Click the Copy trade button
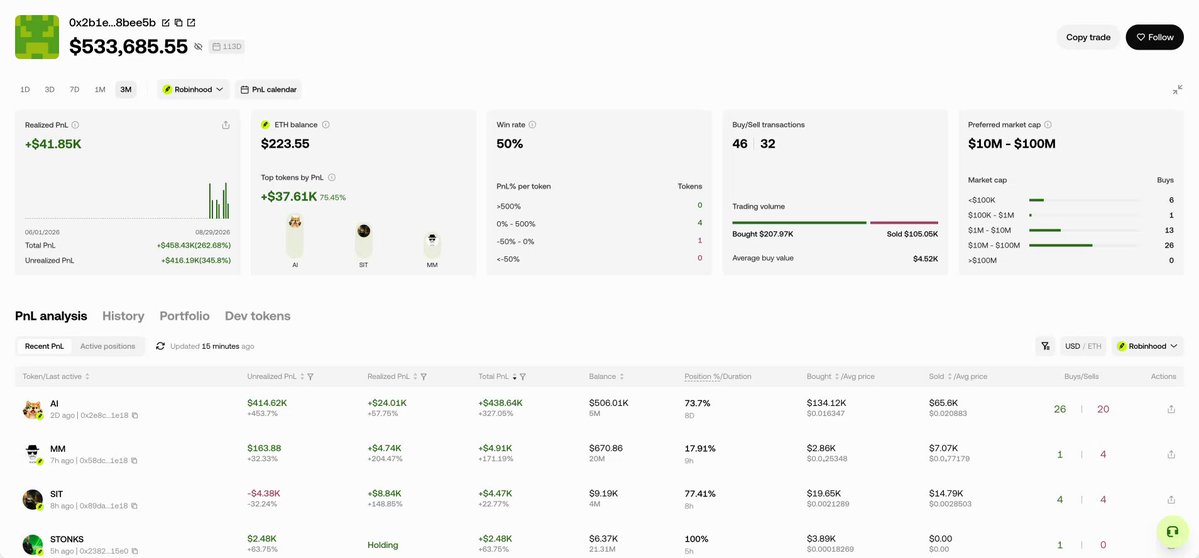Screen dimensions: 1199x558 click(1088, 37)
